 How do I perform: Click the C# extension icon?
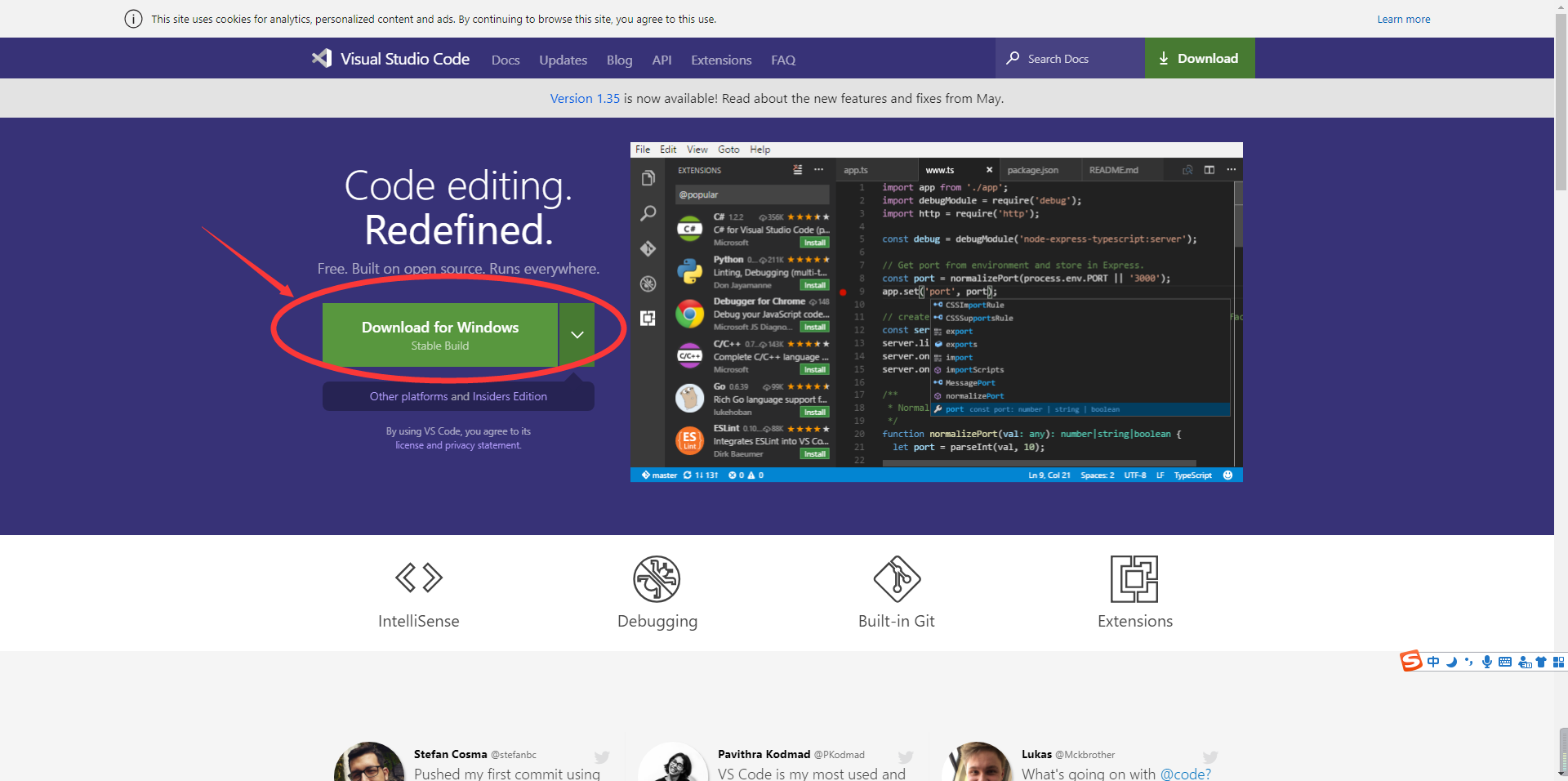[x=690, y=229]
